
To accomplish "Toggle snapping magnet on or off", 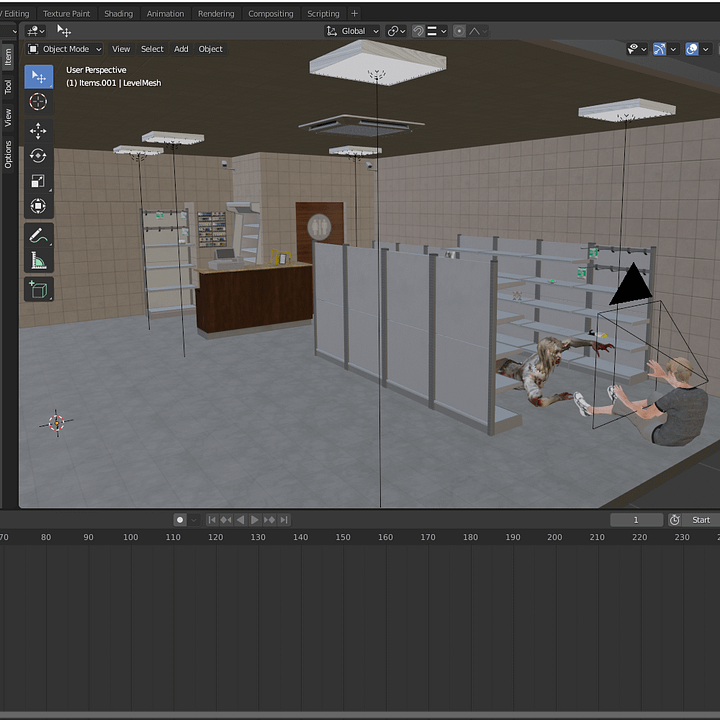I will [x=418, y=31].
